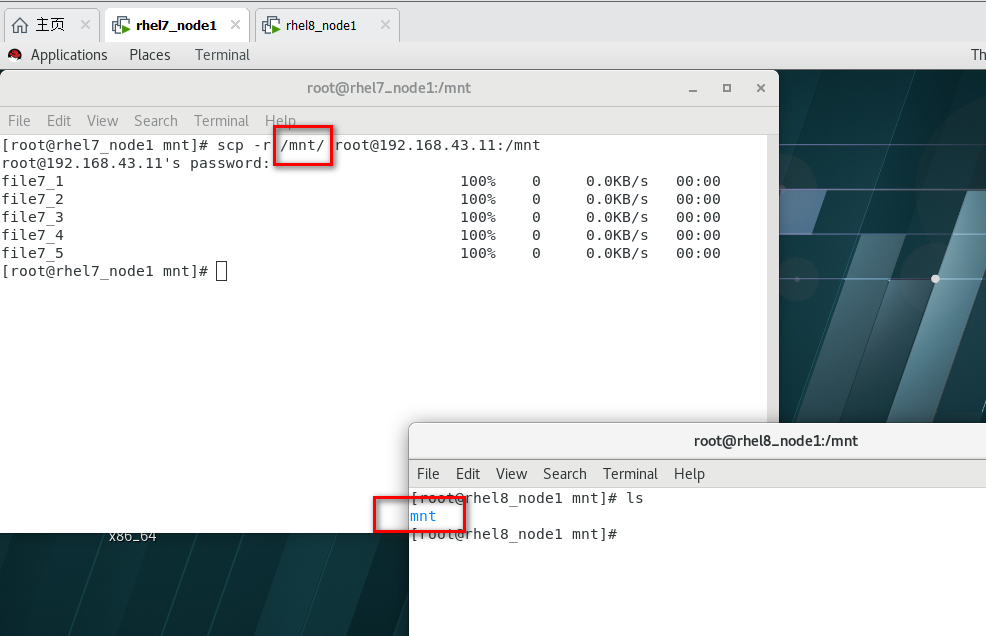Open Terminal menu in rhel7_node1 terminal
This screenshot has height=636, width=986.
pos(221,121)
